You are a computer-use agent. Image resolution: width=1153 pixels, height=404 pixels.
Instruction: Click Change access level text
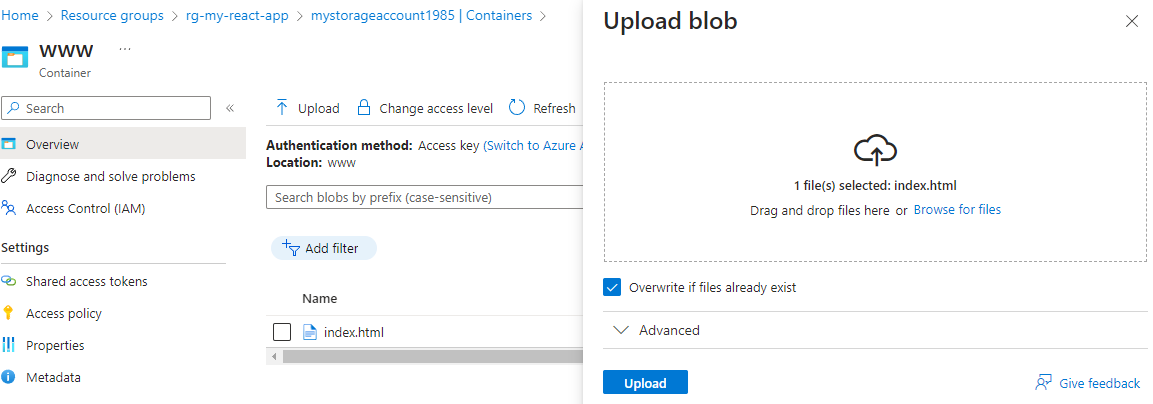(436, 108)
